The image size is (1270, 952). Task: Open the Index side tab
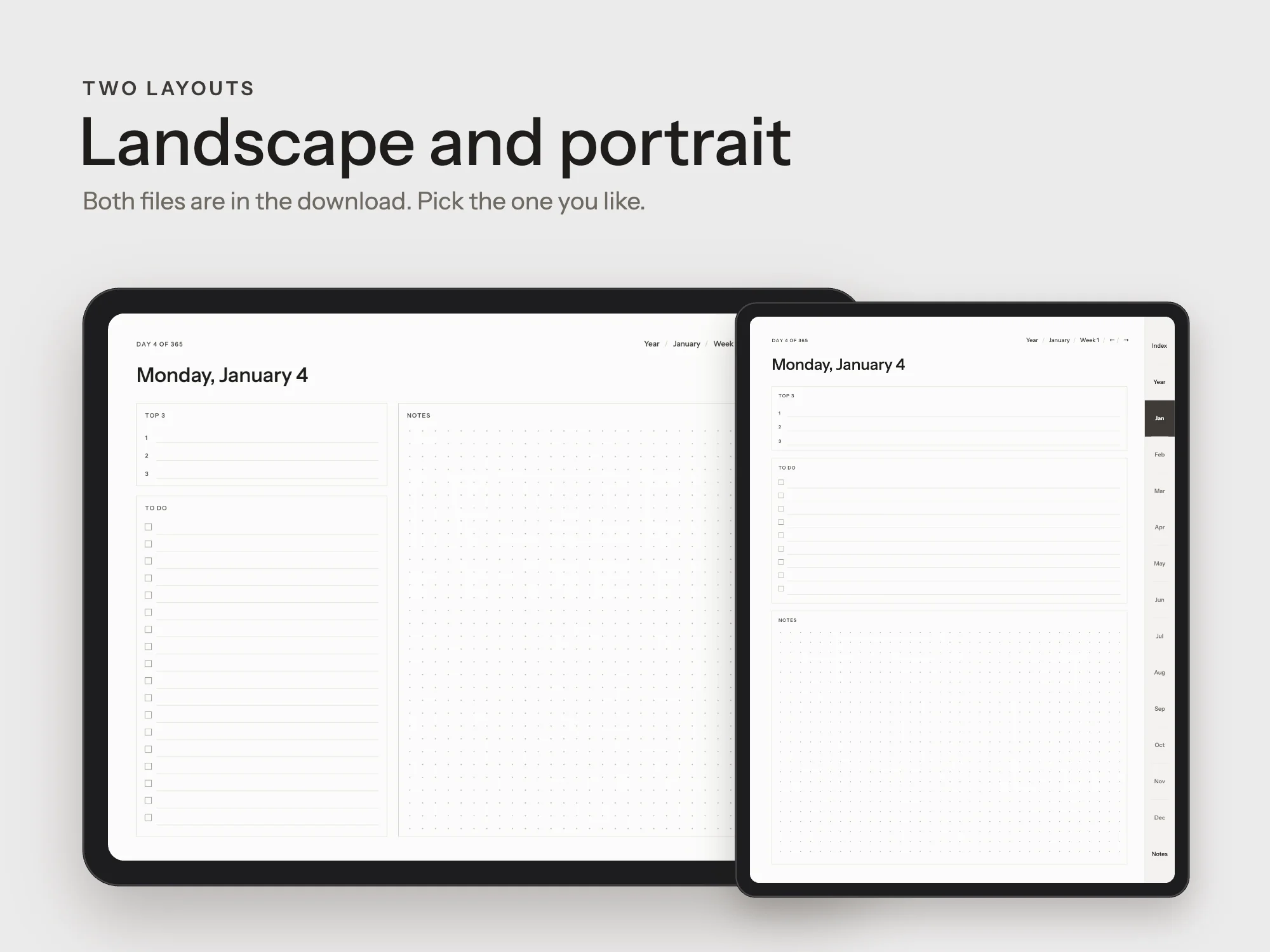1160,346
